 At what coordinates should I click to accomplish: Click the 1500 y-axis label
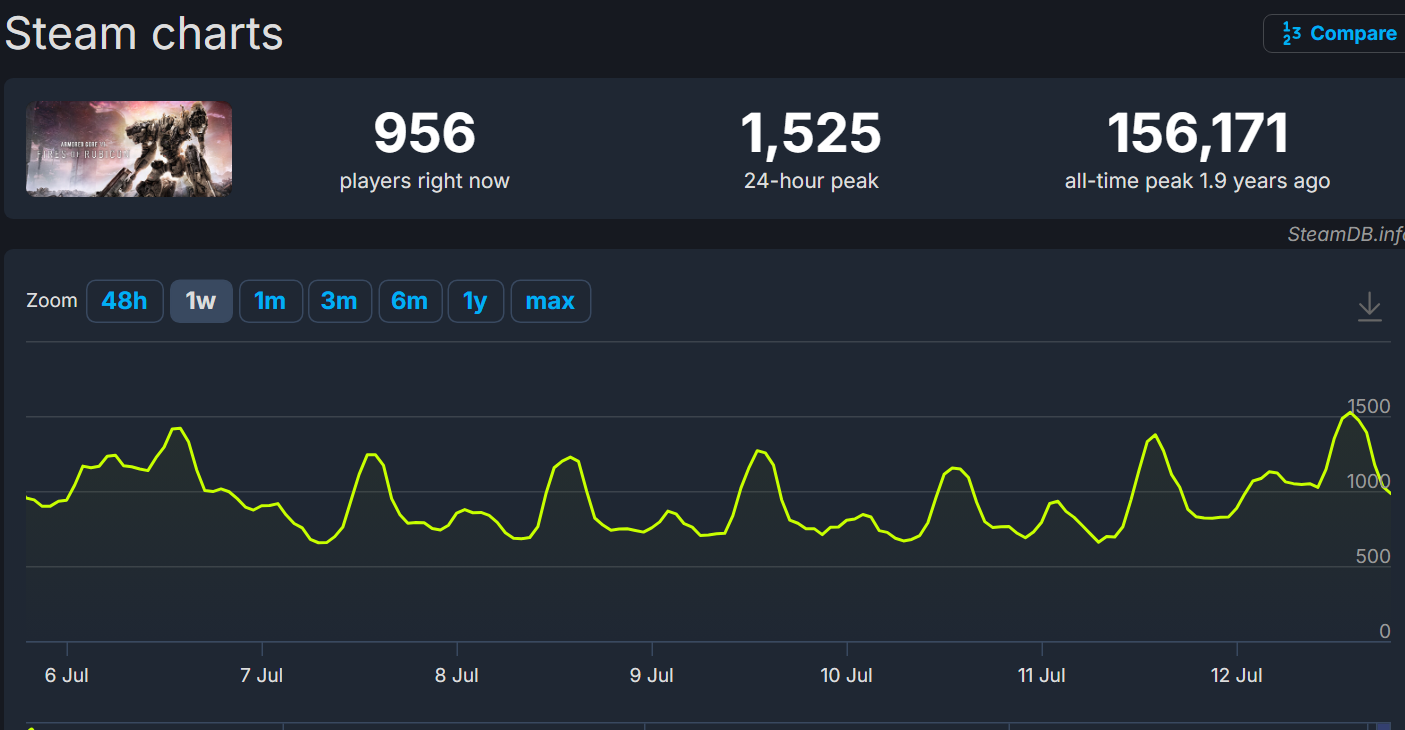pyautogui.click(x=1370, y=406)
